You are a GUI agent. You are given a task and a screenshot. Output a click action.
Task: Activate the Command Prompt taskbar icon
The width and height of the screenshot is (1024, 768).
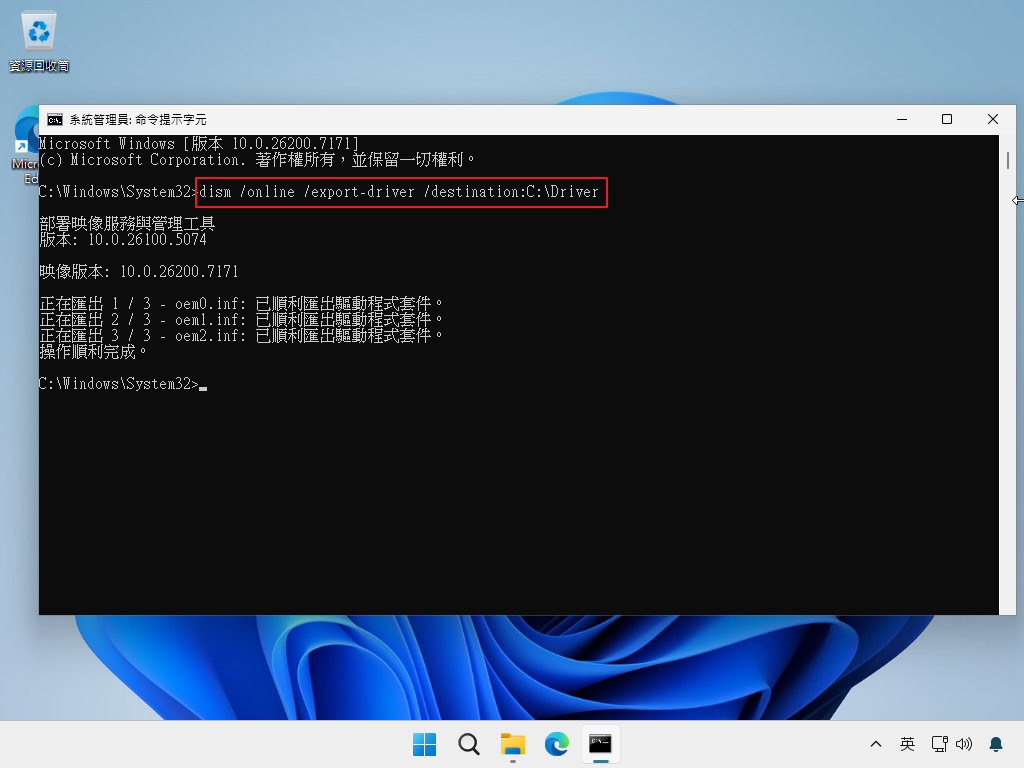tap(600, 744)
